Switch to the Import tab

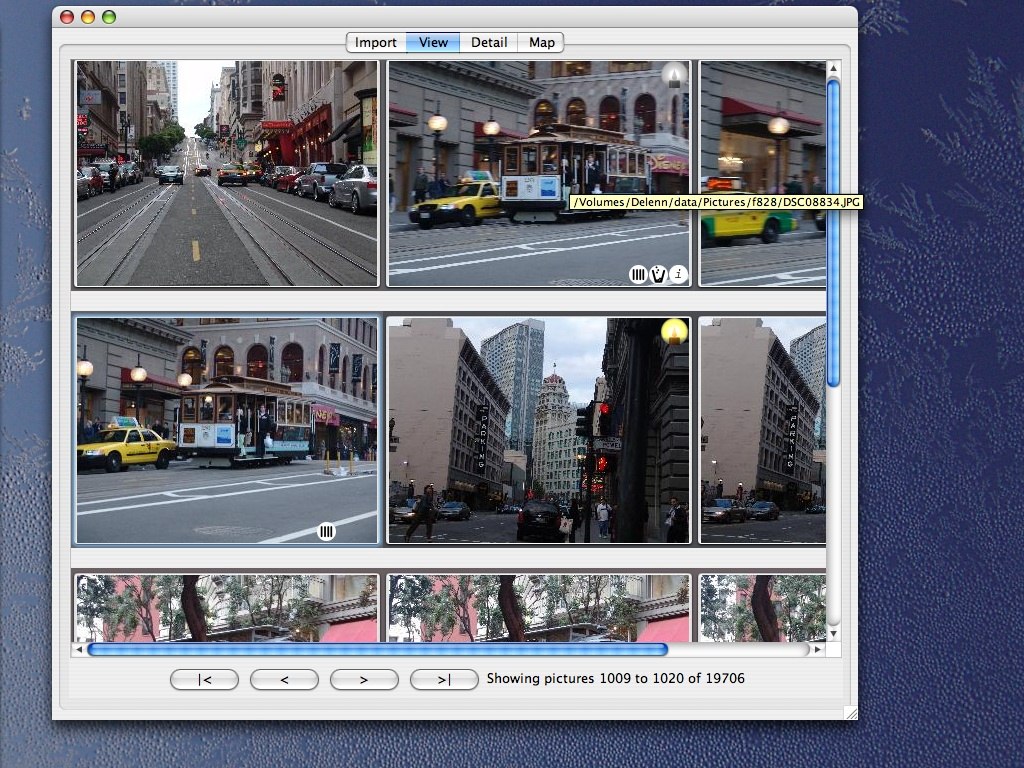[376, 42]
